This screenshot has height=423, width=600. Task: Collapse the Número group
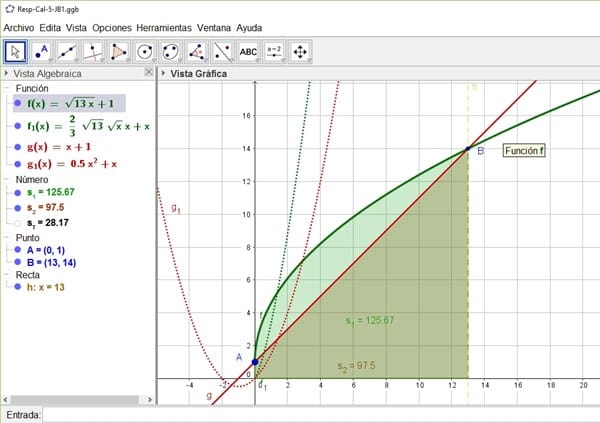pyautogui.click(x=9, y=179)
